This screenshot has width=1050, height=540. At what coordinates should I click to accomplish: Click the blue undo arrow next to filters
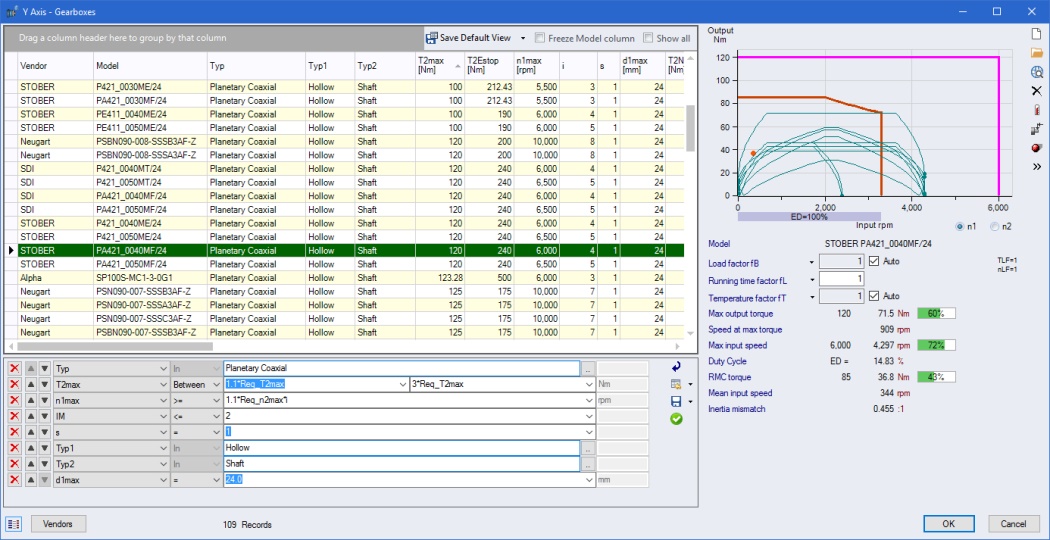tap(677, 367)
